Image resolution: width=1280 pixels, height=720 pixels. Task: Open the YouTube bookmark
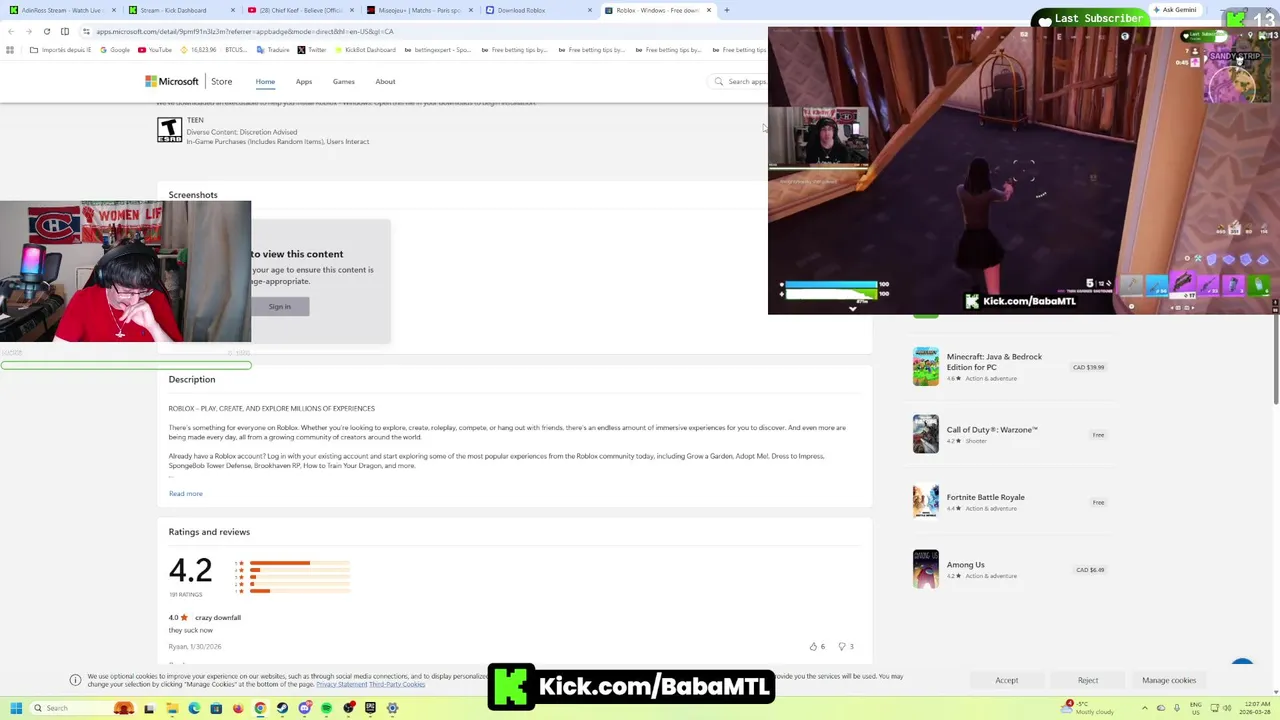pyautogui.click(x=155, y=50)
